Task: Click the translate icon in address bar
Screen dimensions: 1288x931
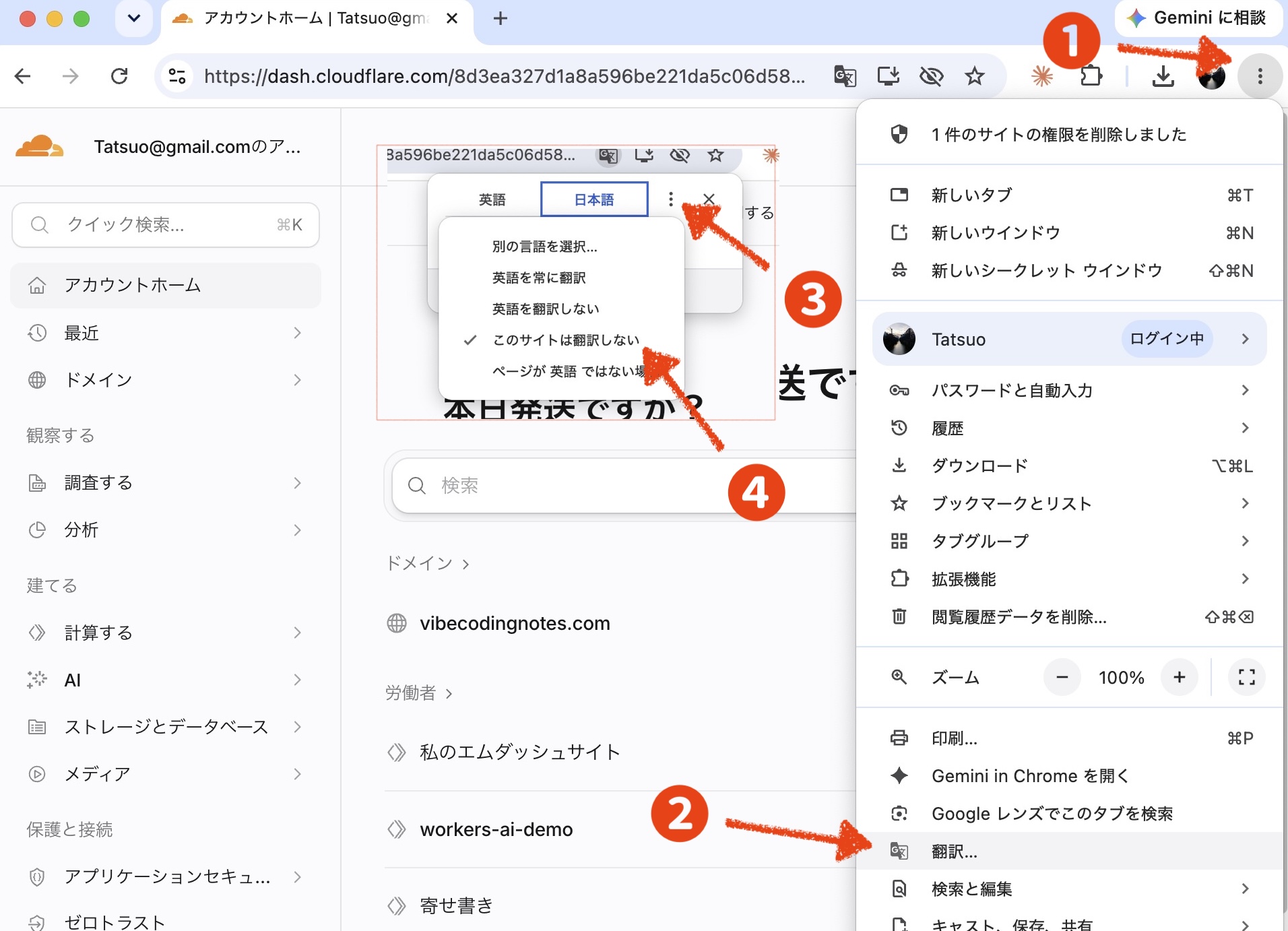Action: coord(845,76)
